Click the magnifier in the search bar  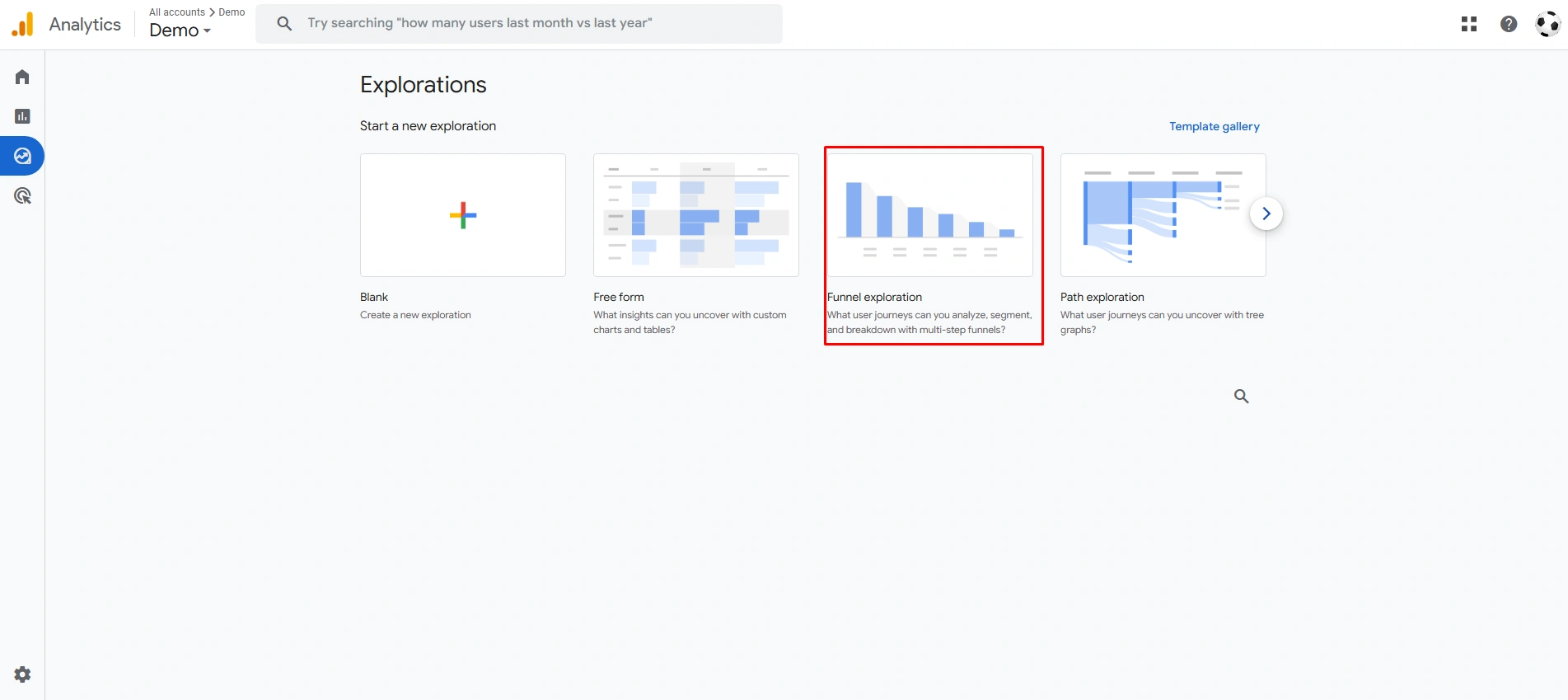tap(284, 23)
